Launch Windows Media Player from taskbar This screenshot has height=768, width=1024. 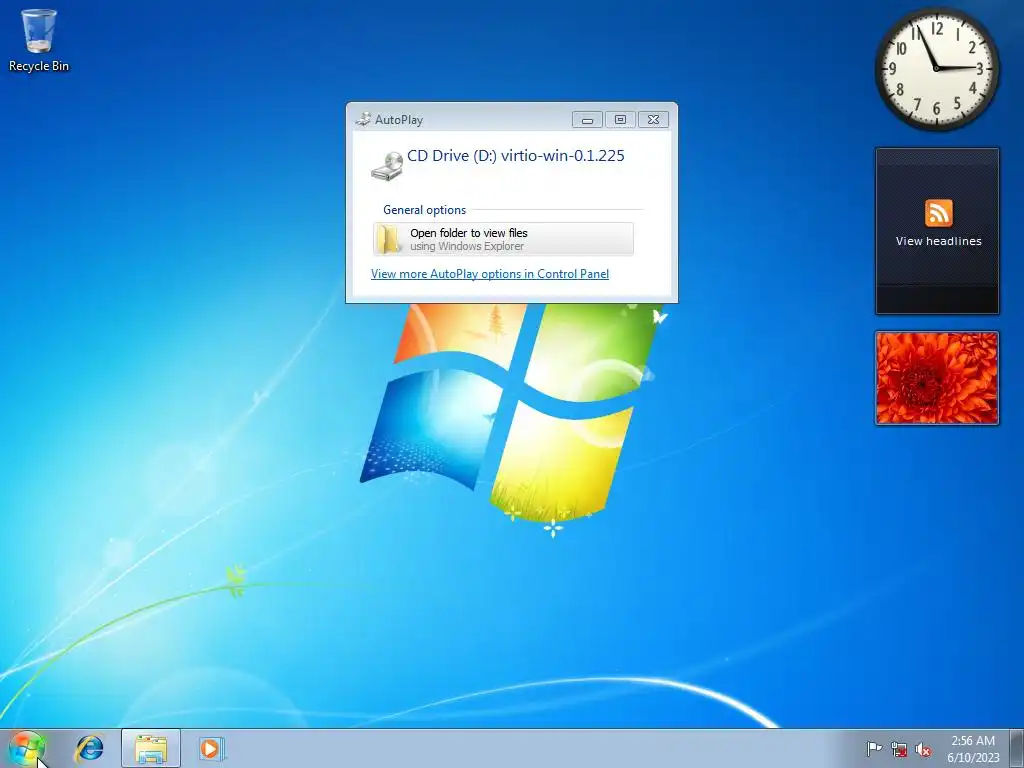point(211,748)
